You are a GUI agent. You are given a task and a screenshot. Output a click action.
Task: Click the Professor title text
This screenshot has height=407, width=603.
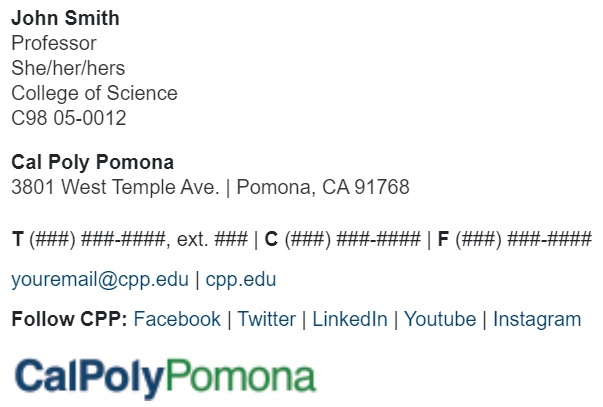pyautogui.click(x=53, y=43)
